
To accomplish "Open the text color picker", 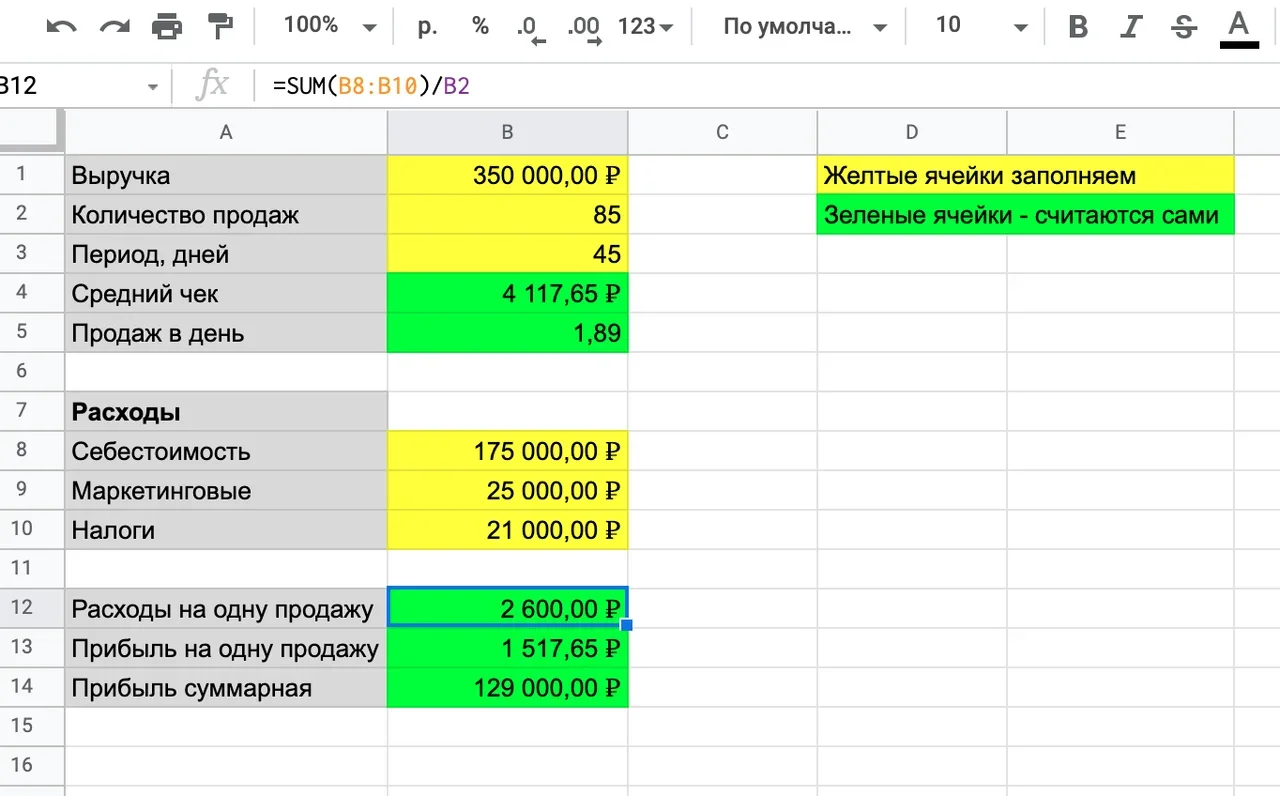I will click(x=1239, y=27).
